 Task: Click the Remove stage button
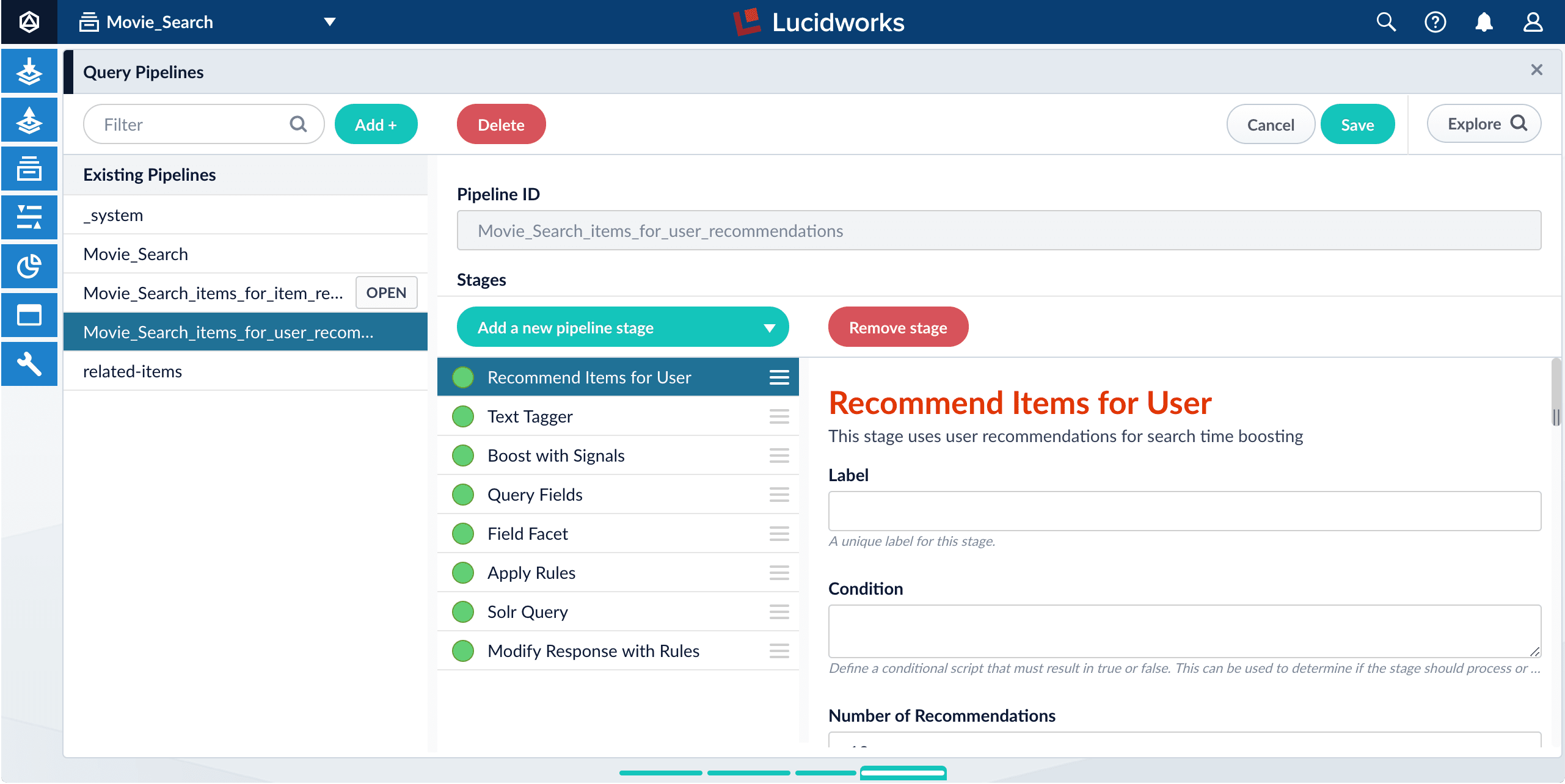tap(898, 327)
